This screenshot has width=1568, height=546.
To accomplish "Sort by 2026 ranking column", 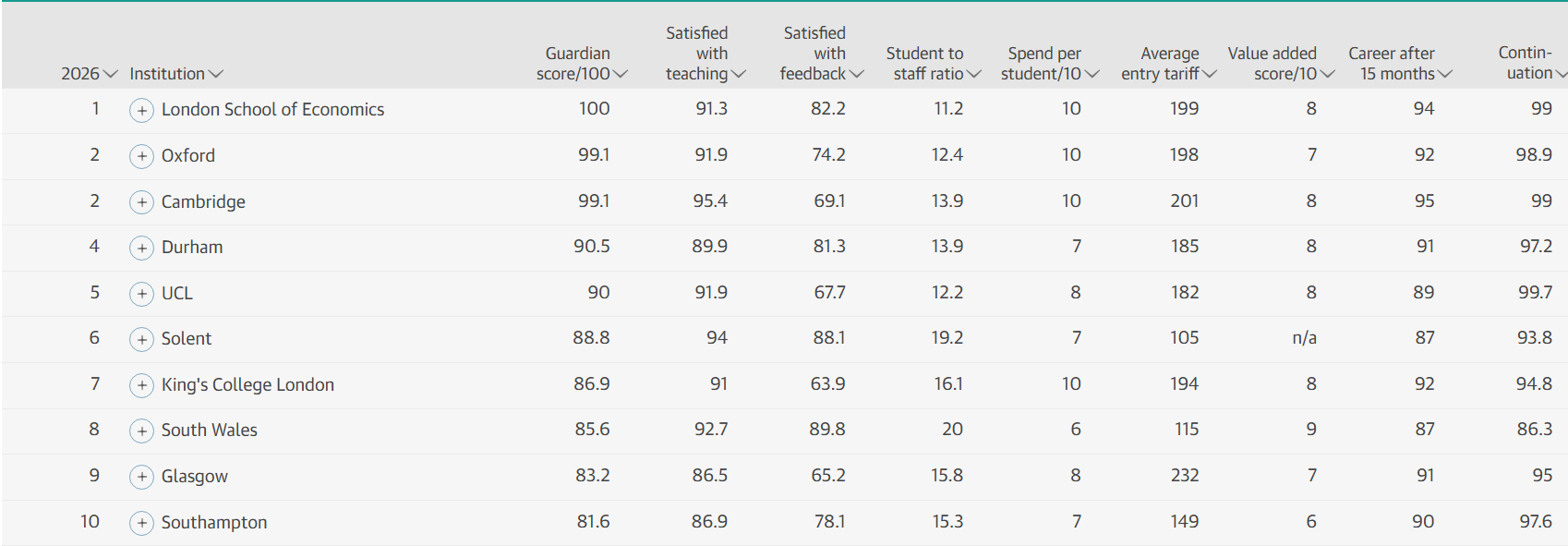I will [90, 74].
